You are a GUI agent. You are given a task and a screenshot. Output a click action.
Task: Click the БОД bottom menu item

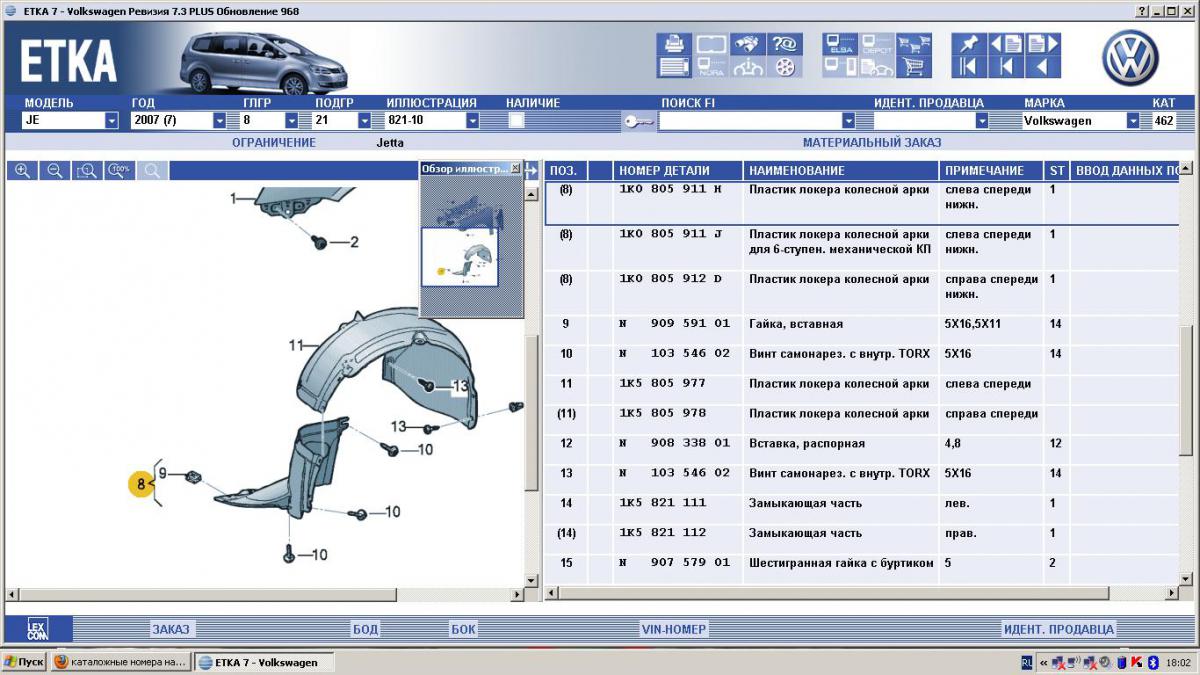coord(365,629)
